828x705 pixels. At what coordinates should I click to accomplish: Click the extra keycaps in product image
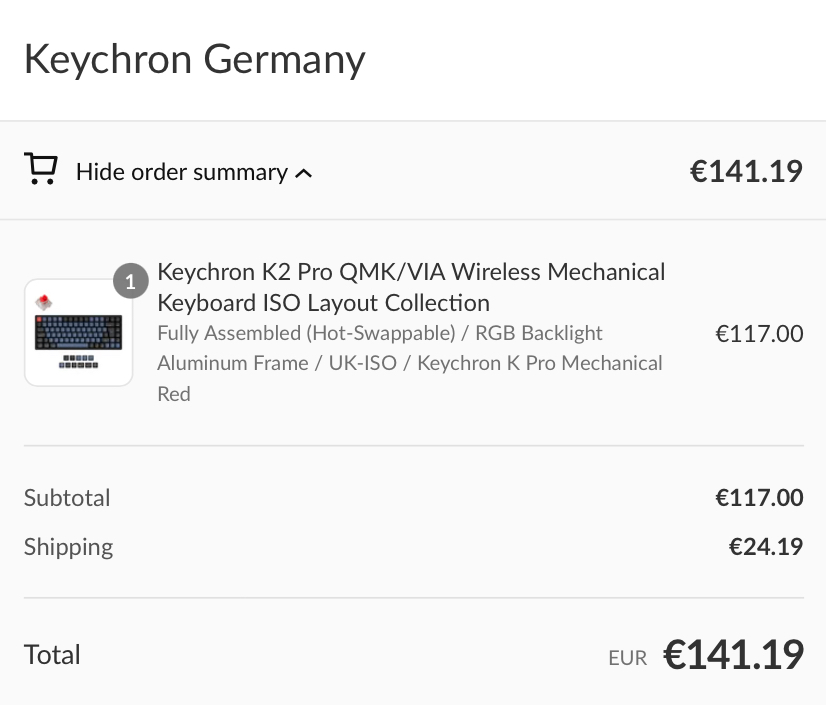78,362
